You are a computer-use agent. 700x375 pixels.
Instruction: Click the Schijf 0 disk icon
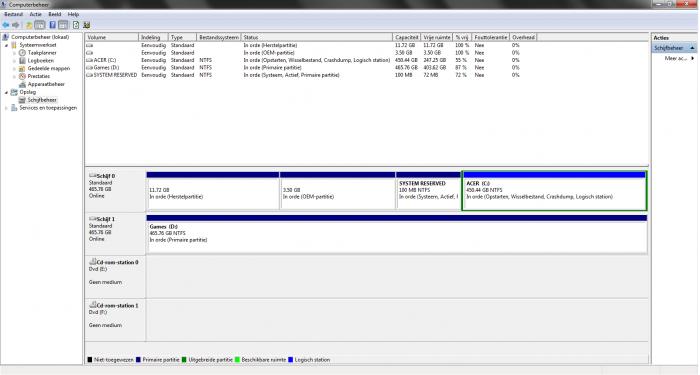click(x=93, y=175)
